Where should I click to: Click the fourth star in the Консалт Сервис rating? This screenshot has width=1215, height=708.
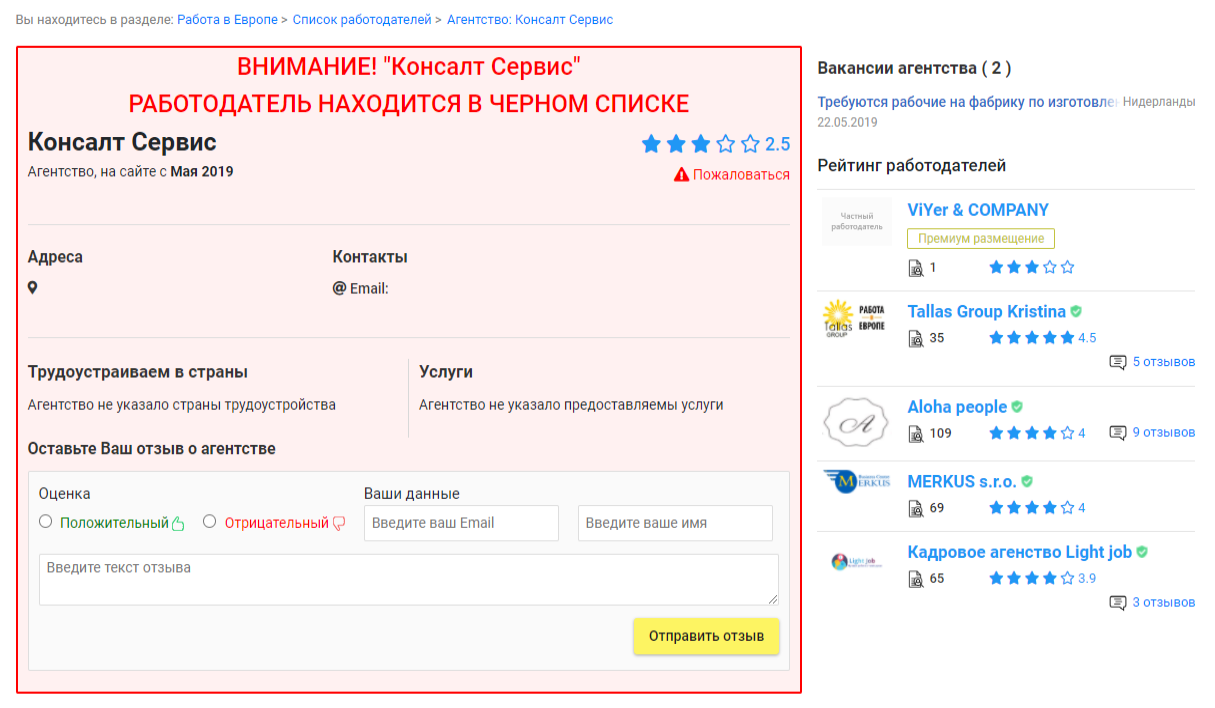tap(726, 144)
